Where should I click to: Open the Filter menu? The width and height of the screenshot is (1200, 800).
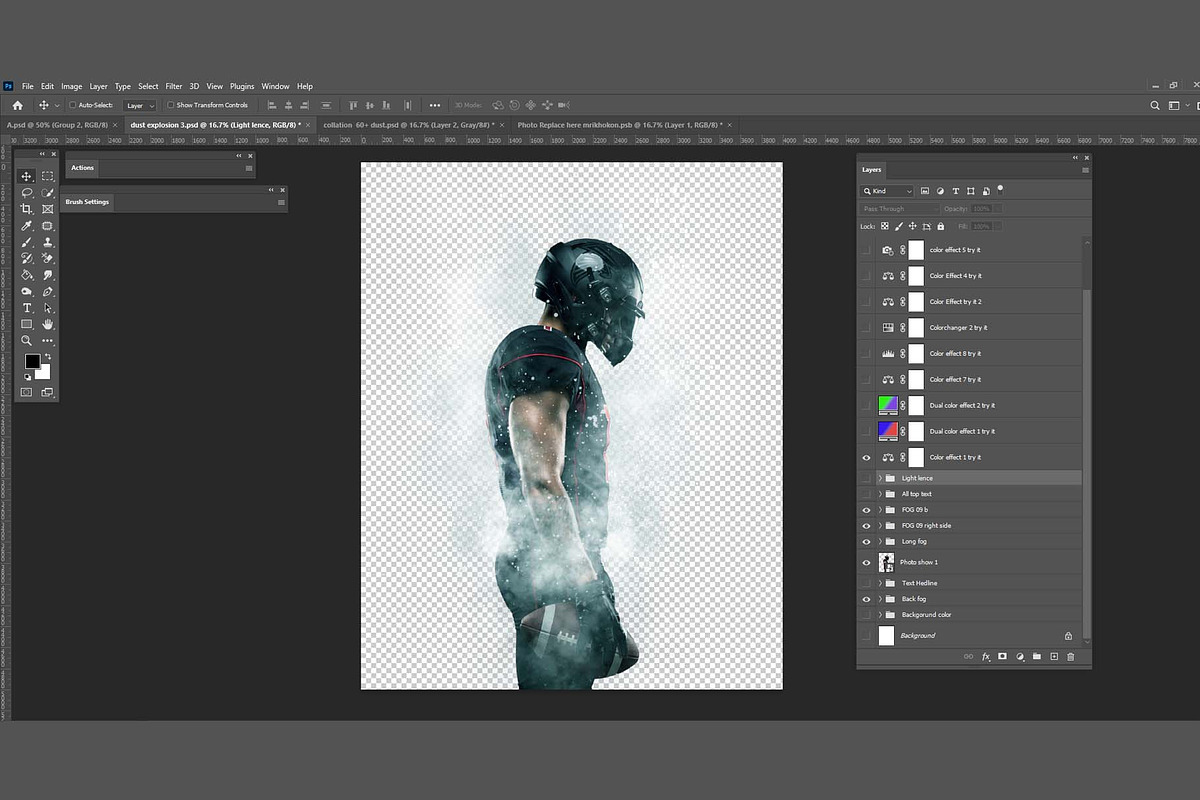pos(174,87)
